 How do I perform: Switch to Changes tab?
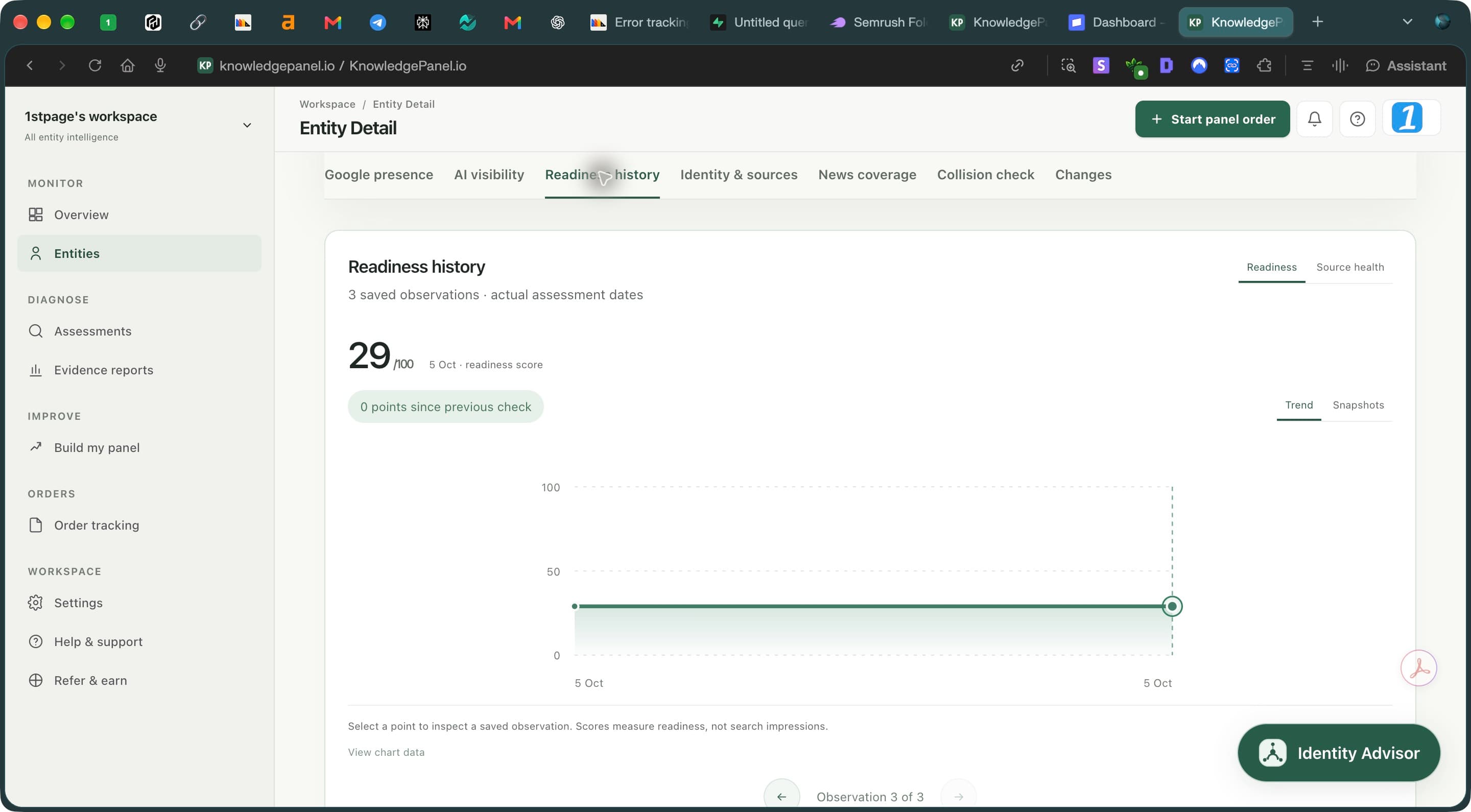(x=1083, y=175)
